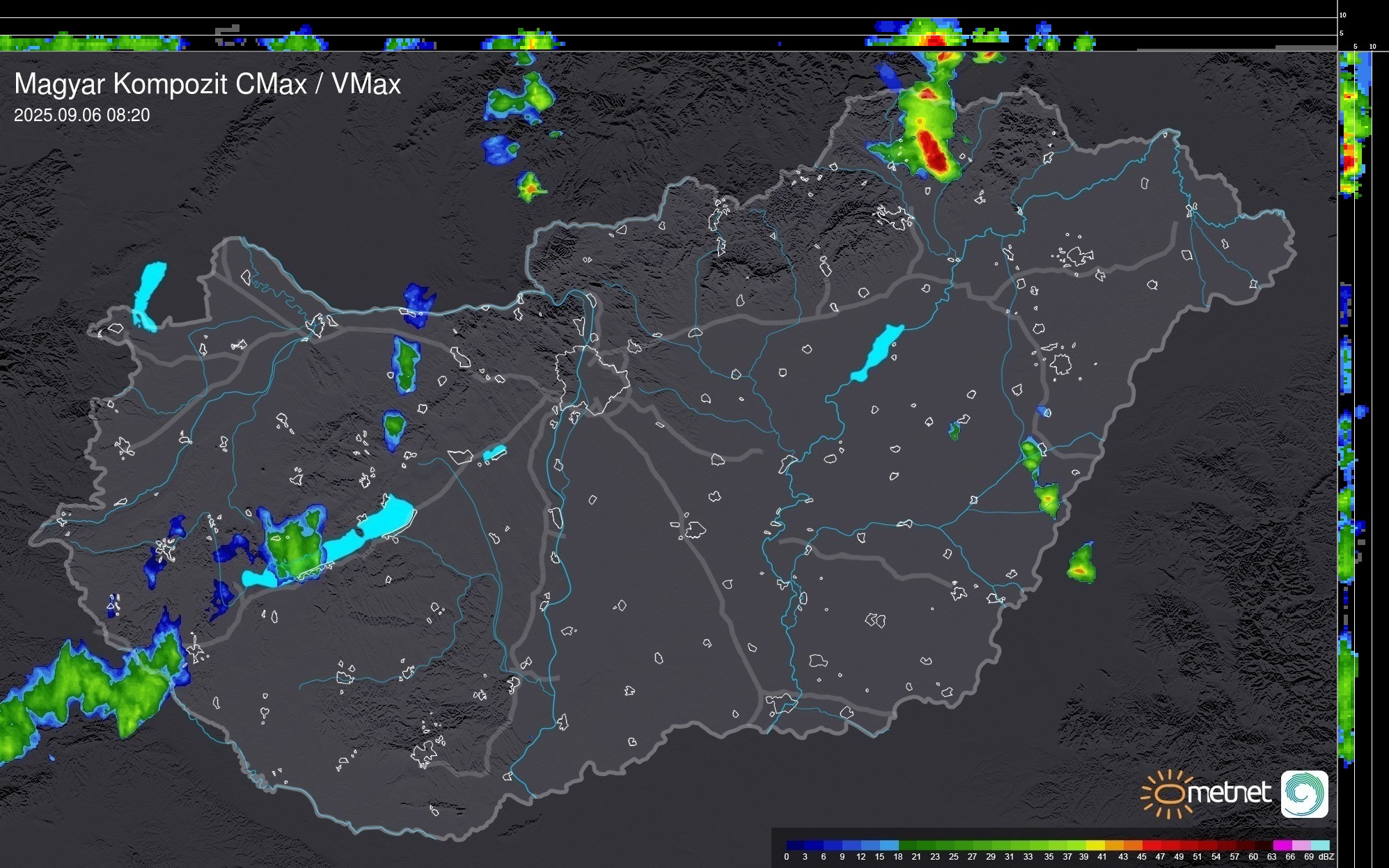Select the bright red swatch at 45 dBZ
Screen dimensions: 1389x868
tap(1152, 845)
